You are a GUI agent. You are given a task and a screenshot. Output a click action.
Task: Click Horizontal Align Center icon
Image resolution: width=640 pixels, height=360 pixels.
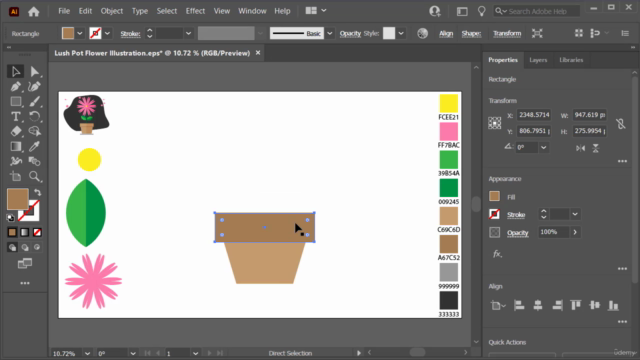coord(538,305)
